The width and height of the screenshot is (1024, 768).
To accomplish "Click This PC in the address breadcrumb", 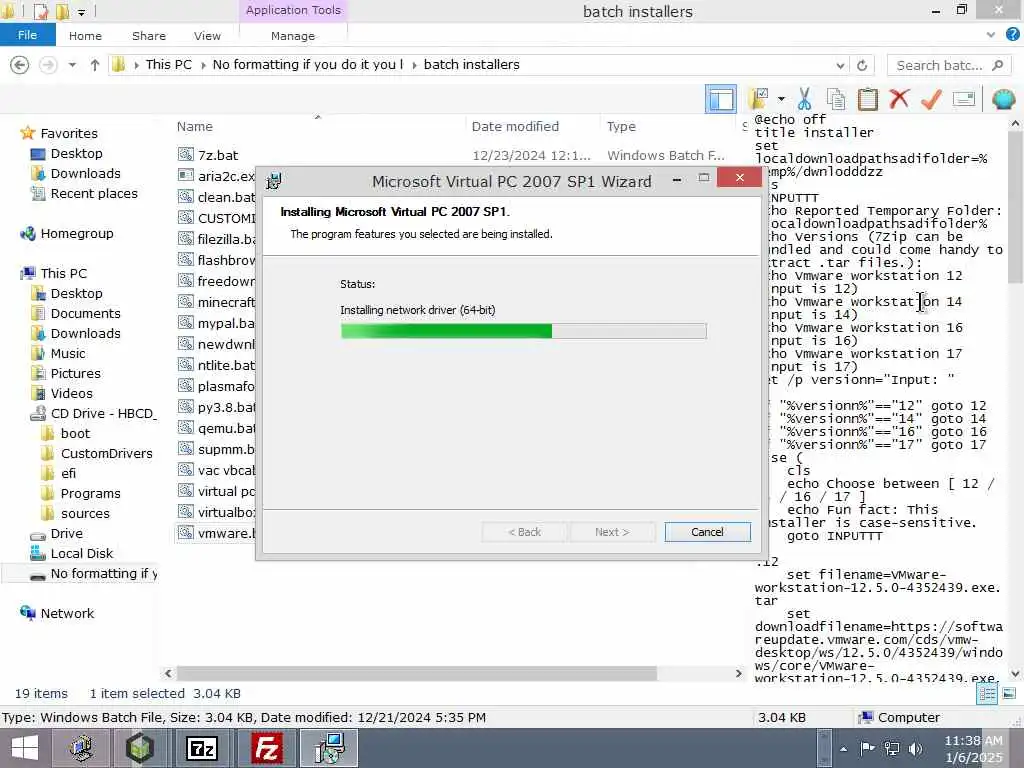I will pos(168,65).
